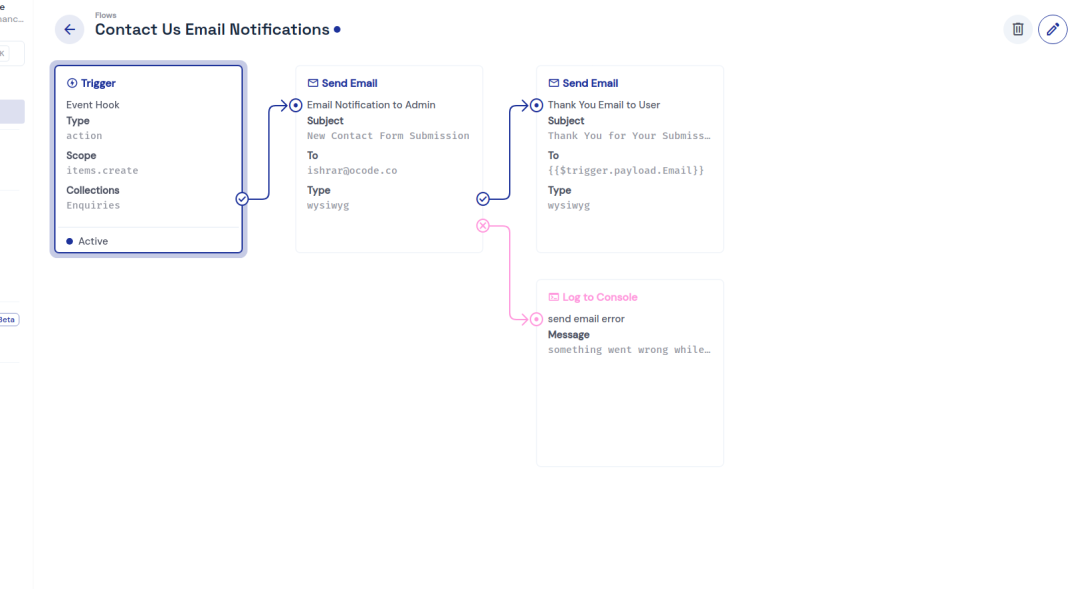Click the Active status indicator
The height and width of the screenshot is (589, 1085).
(87, 241)
